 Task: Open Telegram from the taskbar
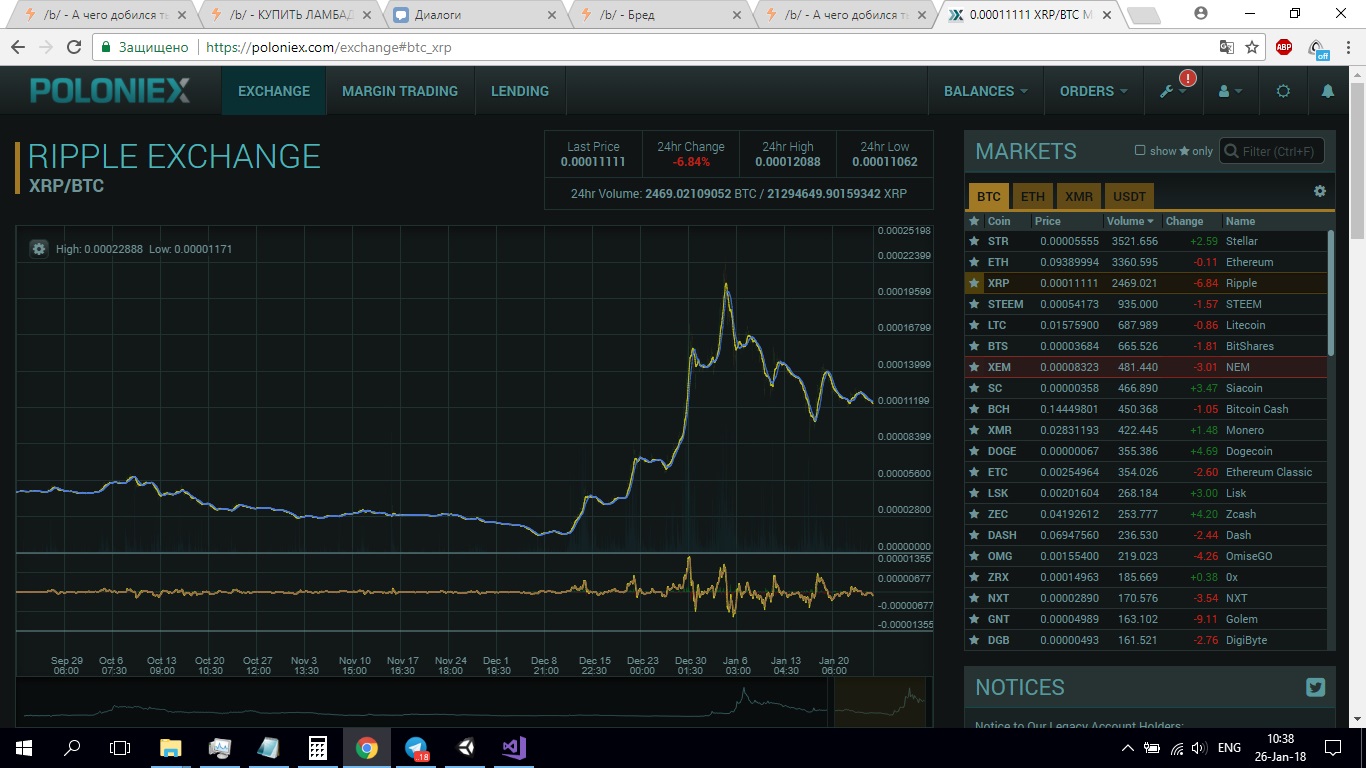tap(416, 747)
